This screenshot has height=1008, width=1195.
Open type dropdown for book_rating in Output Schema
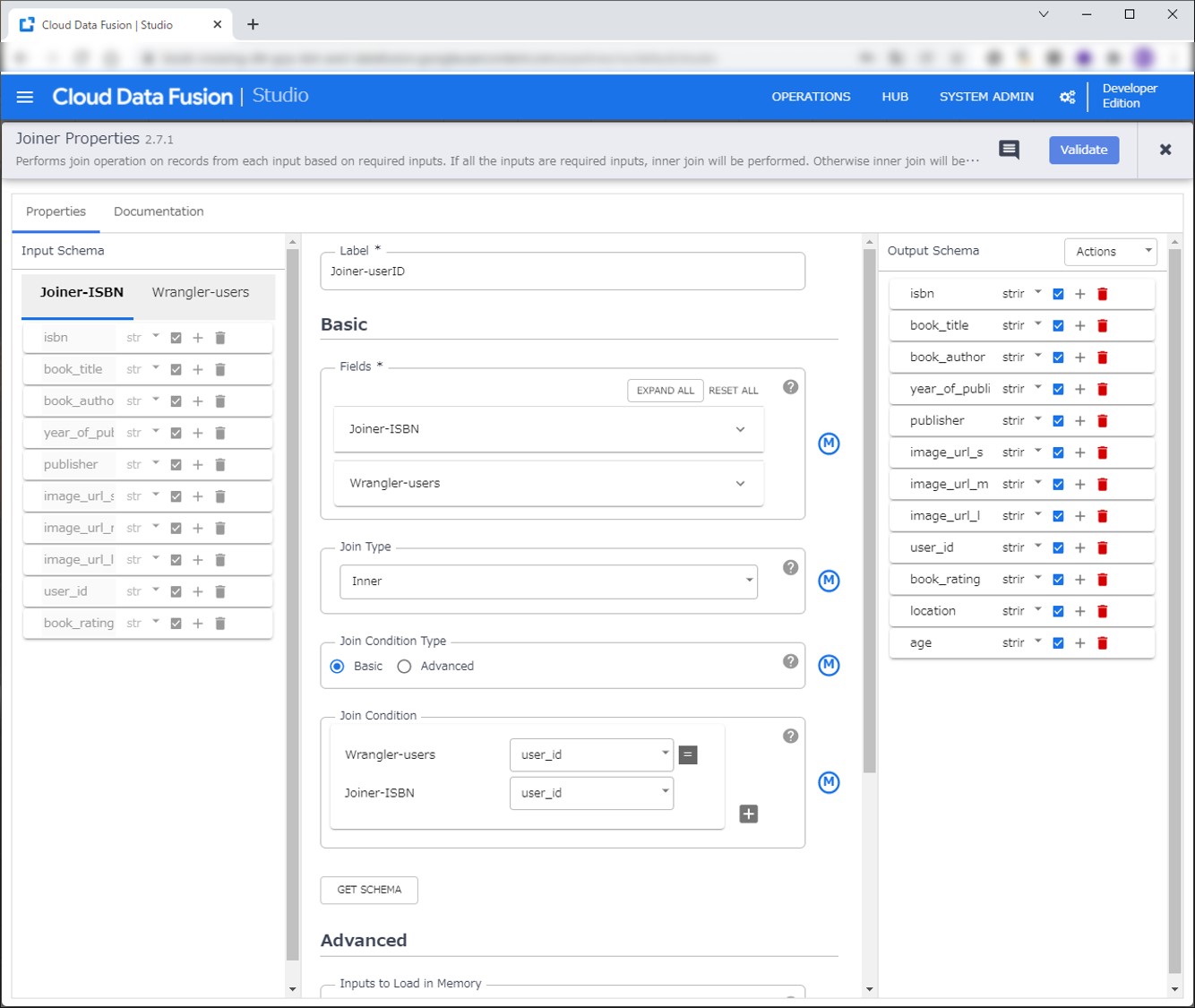pyautogui.click(x=1021, y=580)
